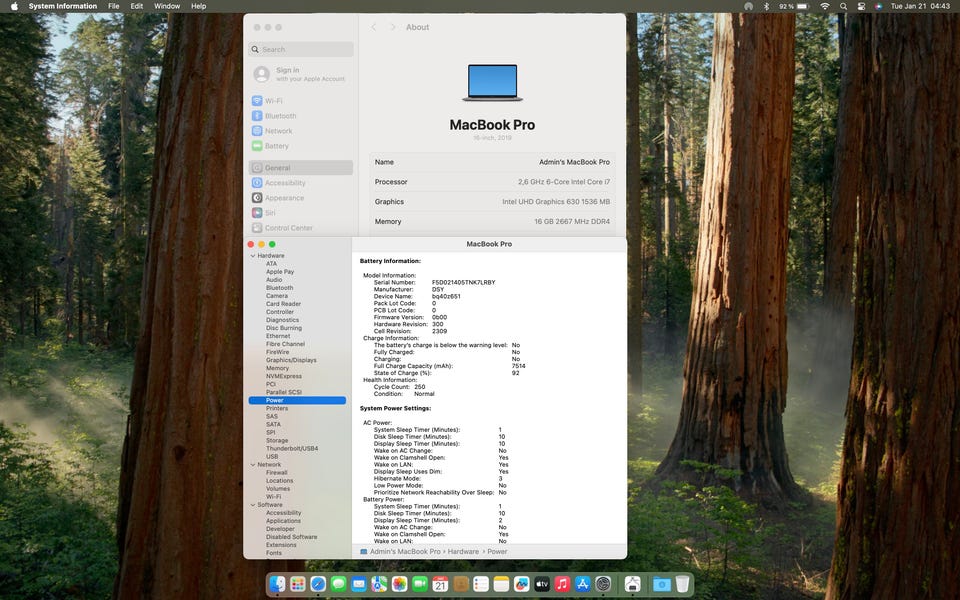The image size is (960, 600).
Task: Select NVMExpress in the Hardware list
Action: pyautogui.click(x=283, y=376)
